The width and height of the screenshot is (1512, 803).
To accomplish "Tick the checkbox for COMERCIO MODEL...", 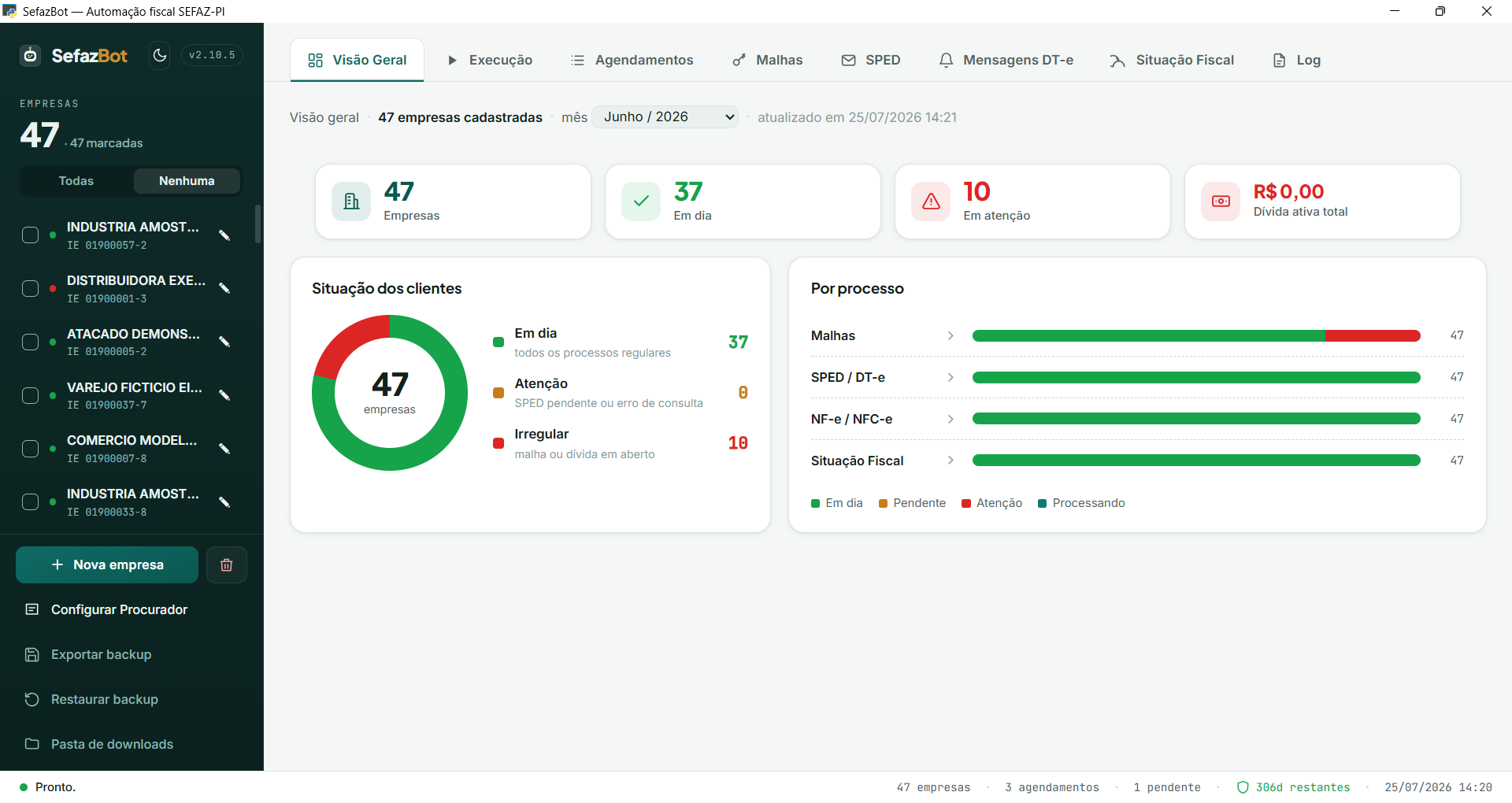I will pyautogui.click(x=31, y=449).
